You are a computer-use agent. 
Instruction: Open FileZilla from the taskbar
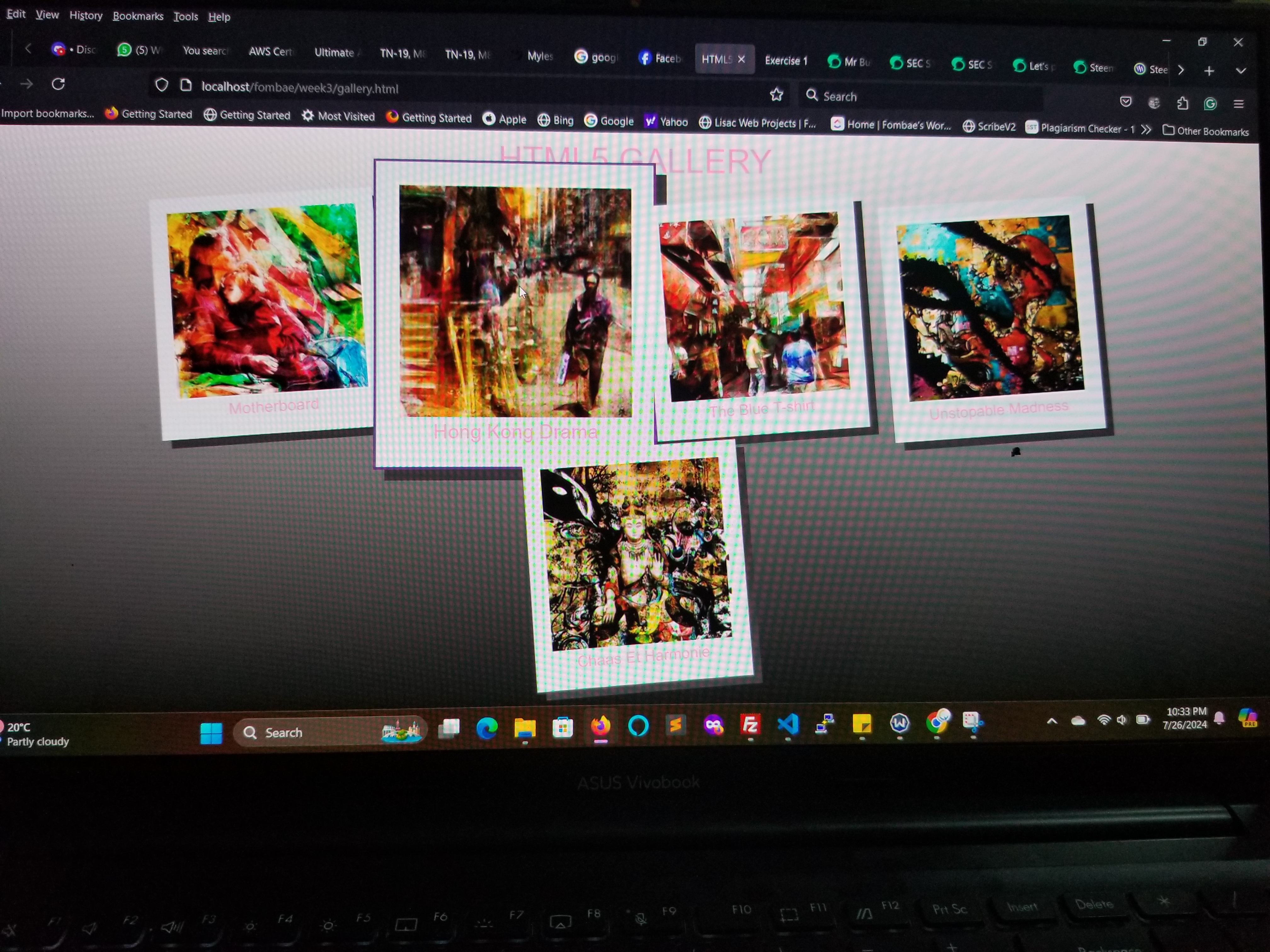[750, 724]
